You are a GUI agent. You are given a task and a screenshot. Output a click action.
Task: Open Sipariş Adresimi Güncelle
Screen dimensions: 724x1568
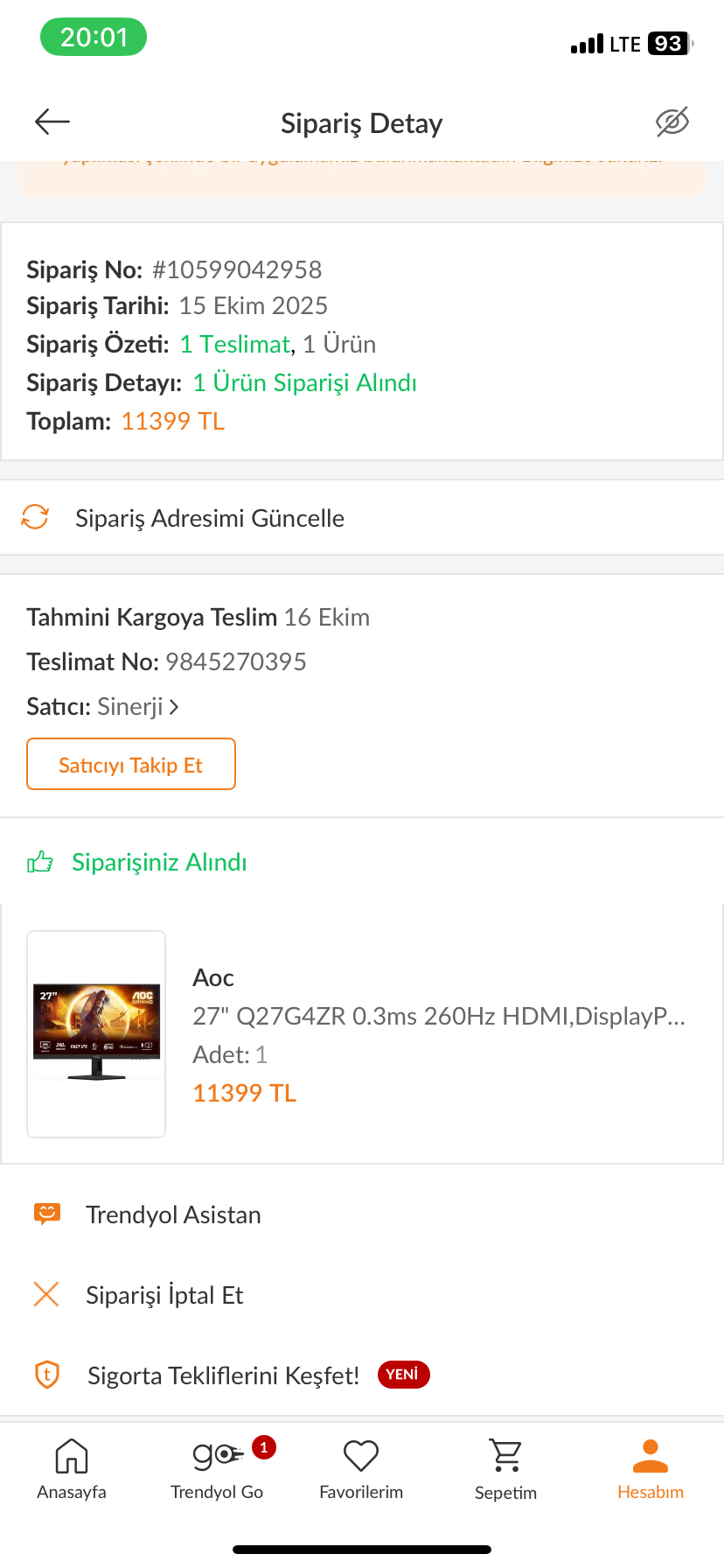pyautogui.click(x=362, y=517)
